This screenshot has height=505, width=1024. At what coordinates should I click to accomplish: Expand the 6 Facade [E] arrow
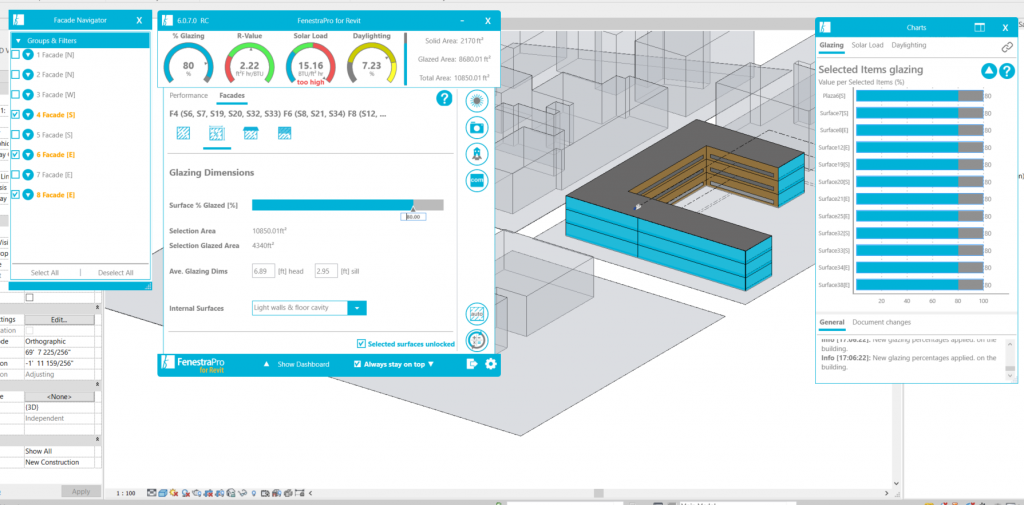point(28,154)
